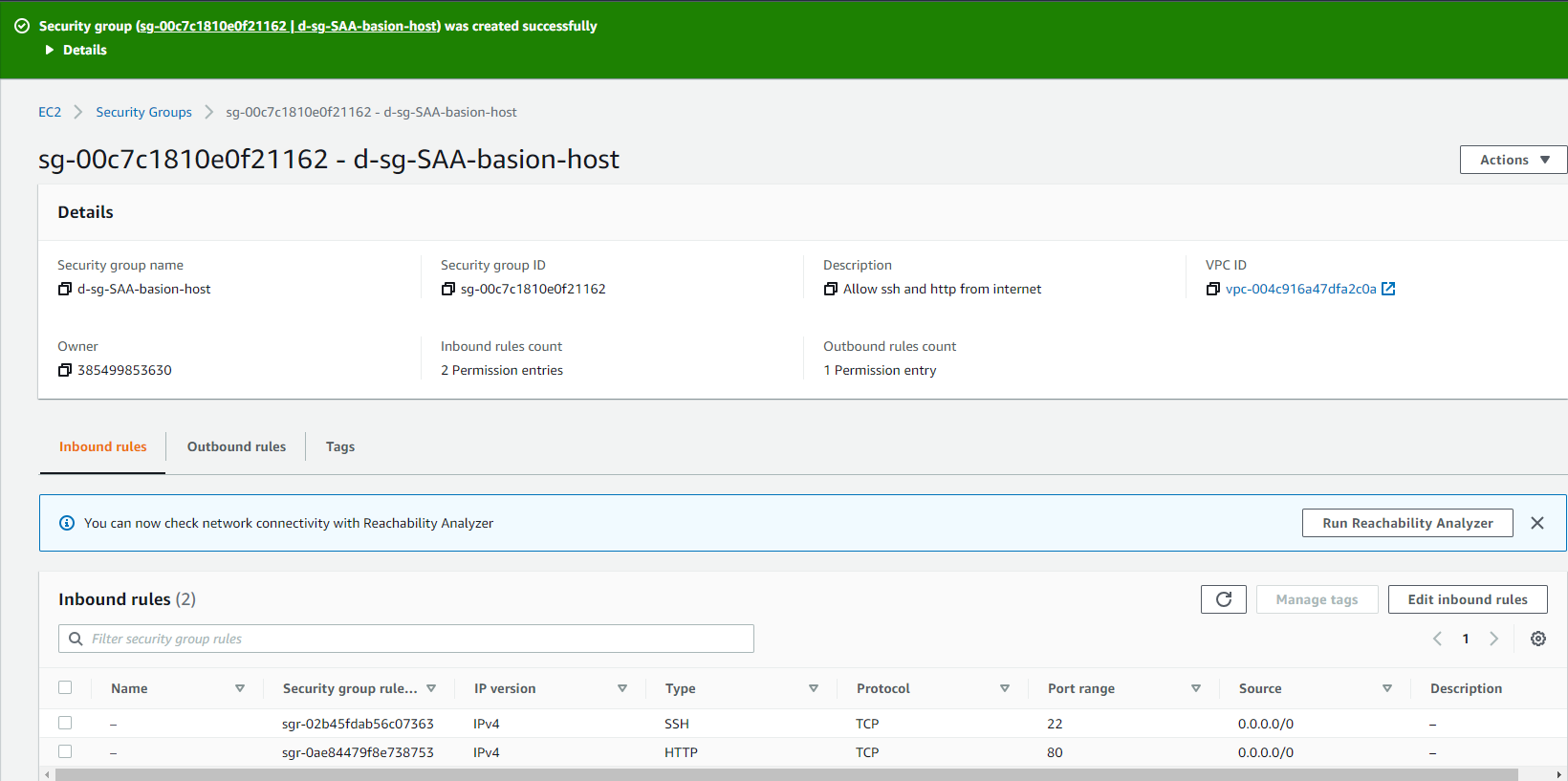1568x781 pixels.
Task: Open VPC in new tab via external link icon
Action: (x=1388, y=289)
